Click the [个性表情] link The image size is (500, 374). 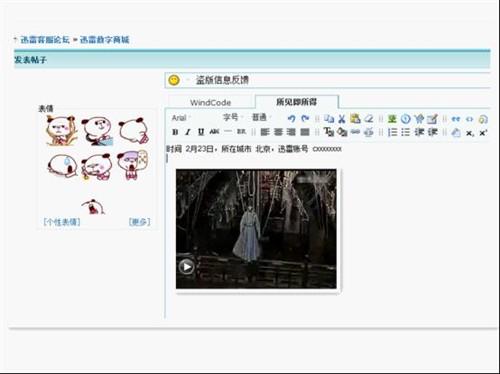point(62,222)
